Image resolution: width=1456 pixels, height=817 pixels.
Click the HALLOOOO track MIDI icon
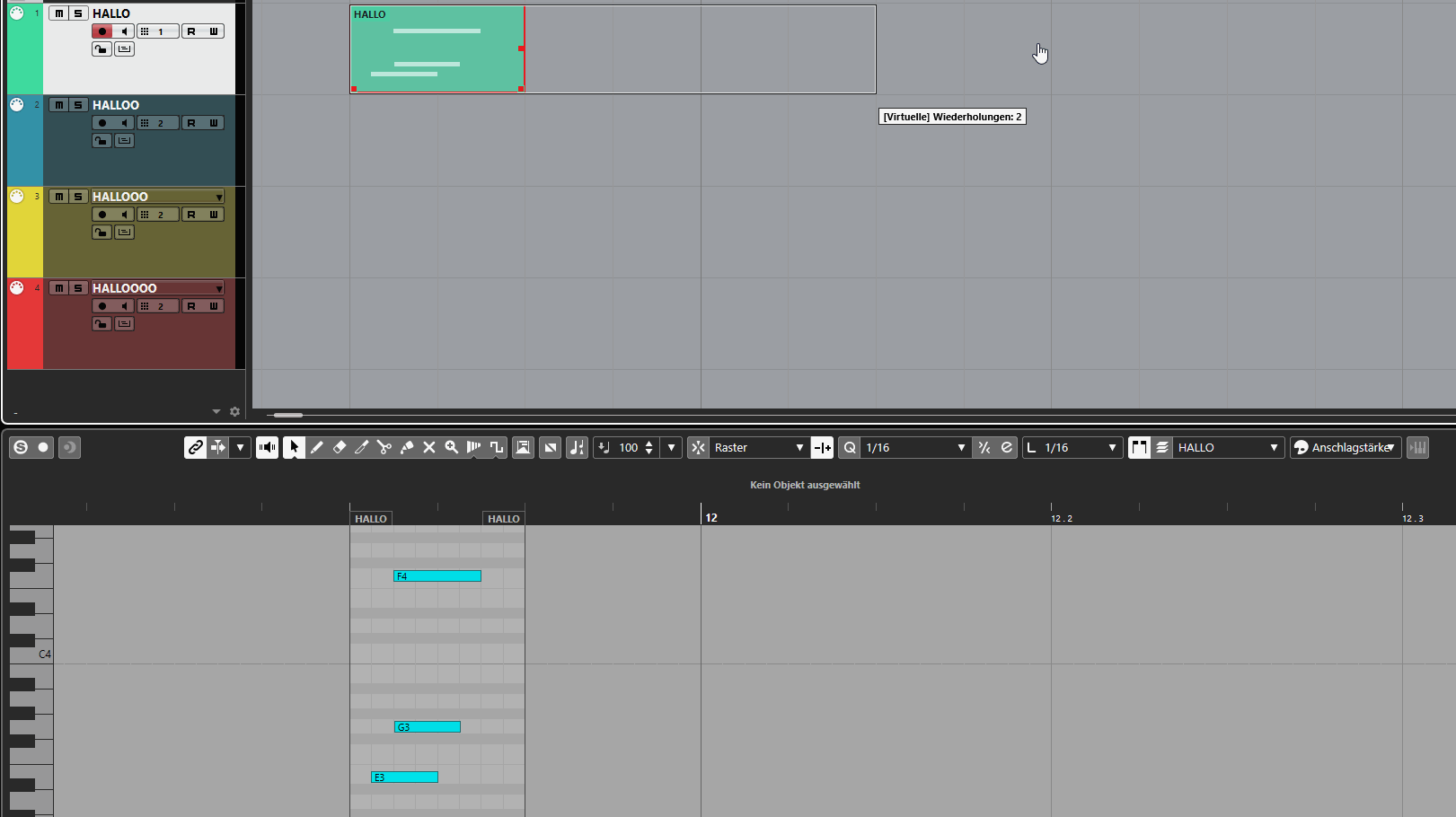coord(16,288)
